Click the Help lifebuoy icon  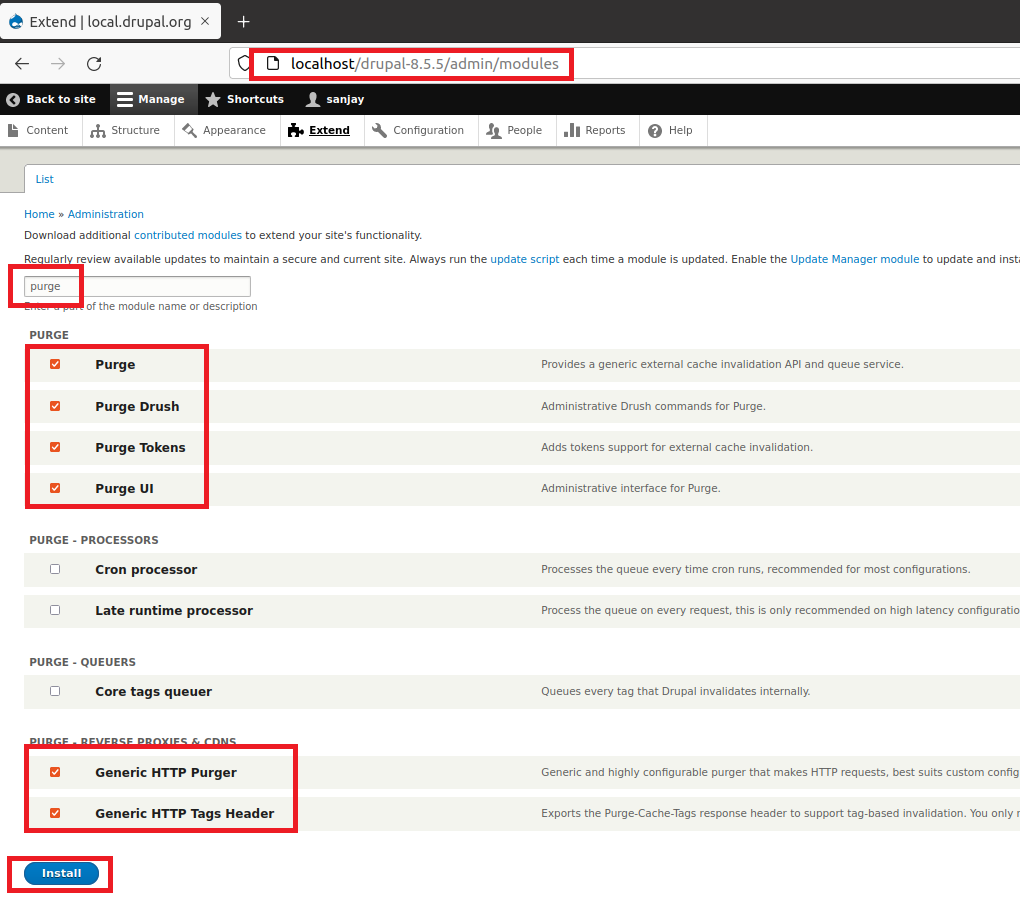(x=655, y=131)
